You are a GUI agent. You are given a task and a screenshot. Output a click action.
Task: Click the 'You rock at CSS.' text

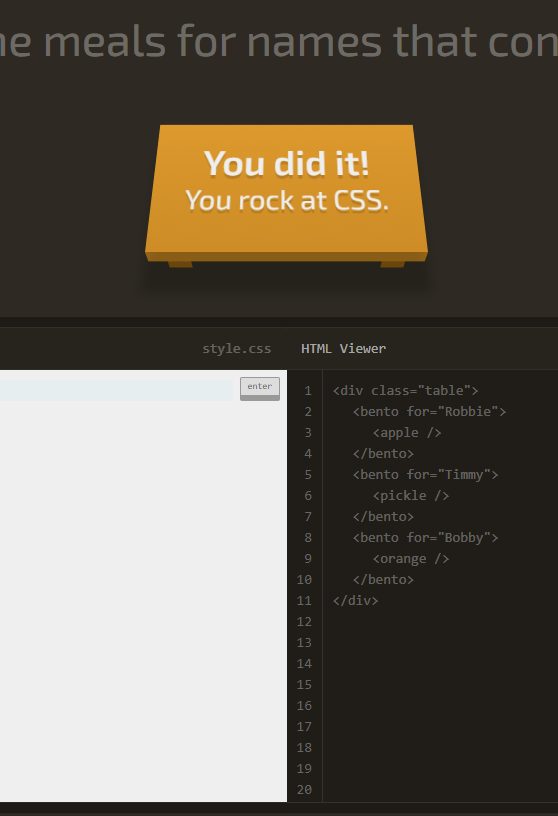click(287, 200)
